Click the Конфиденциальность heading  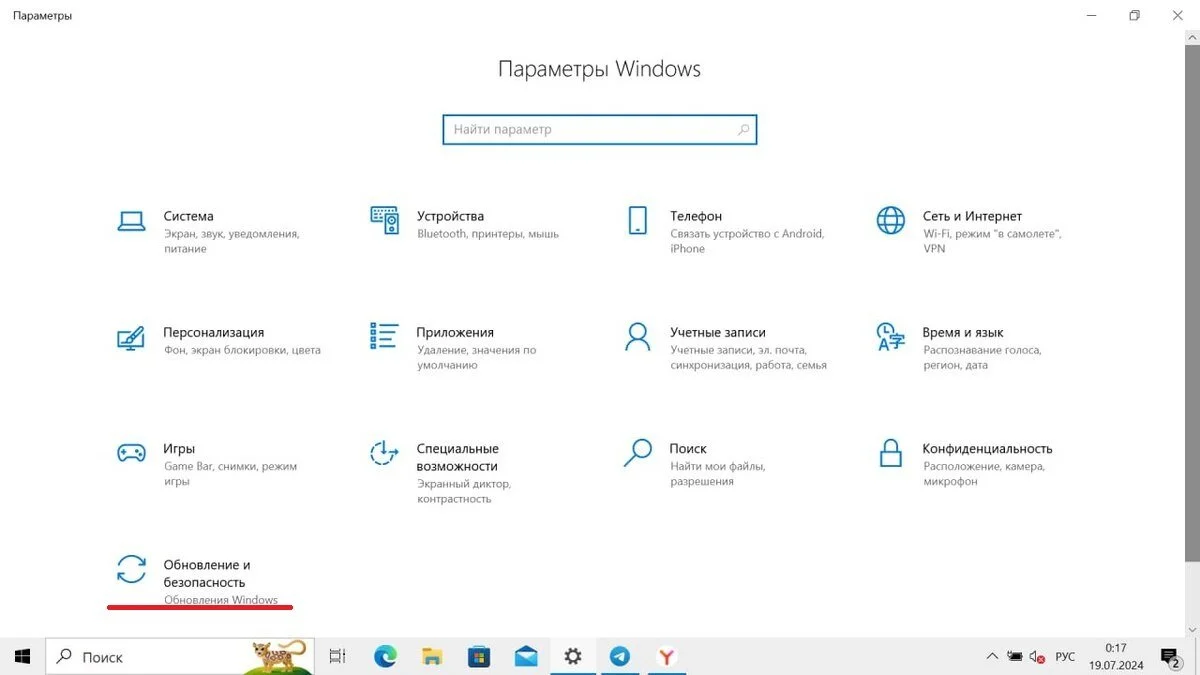[x=987, y=448]
